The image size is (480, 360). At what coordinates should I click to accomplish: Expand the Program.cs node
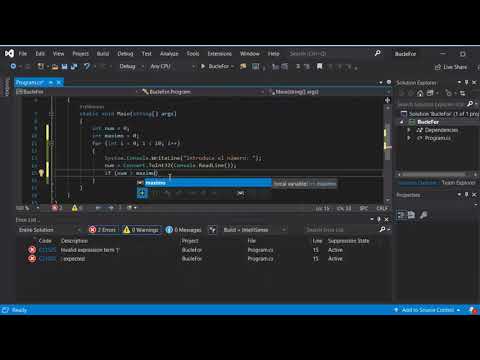pyautogui.click(x=409, y=138)
